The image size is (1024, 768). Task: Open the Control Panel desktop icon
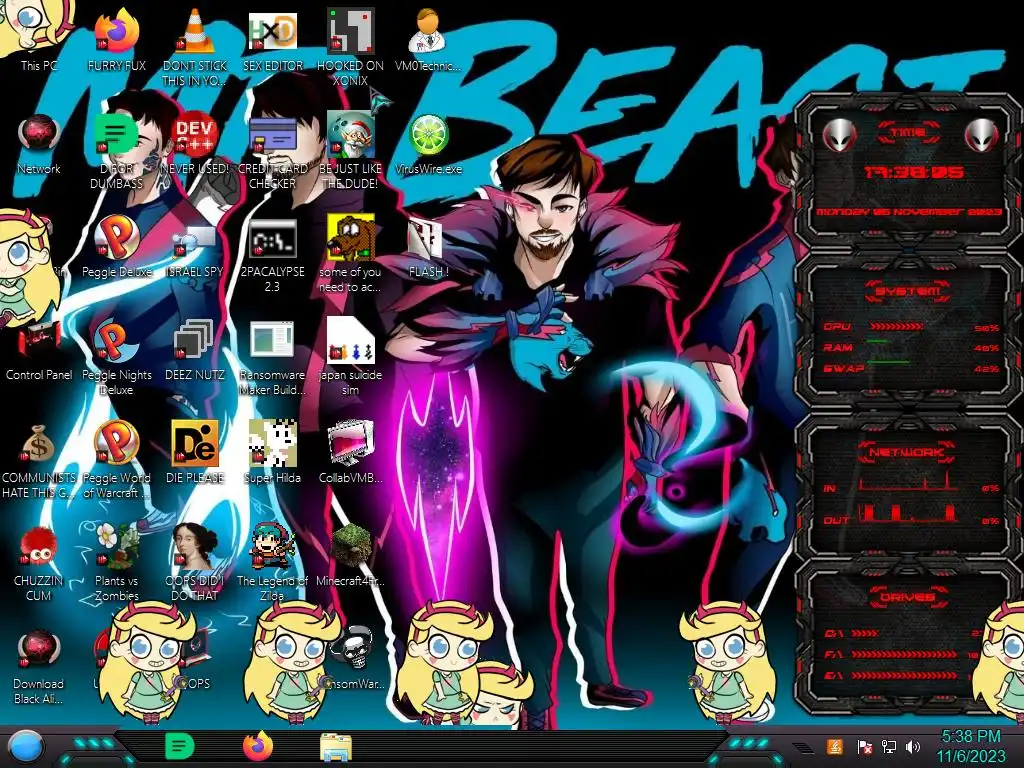click(39, 350)
